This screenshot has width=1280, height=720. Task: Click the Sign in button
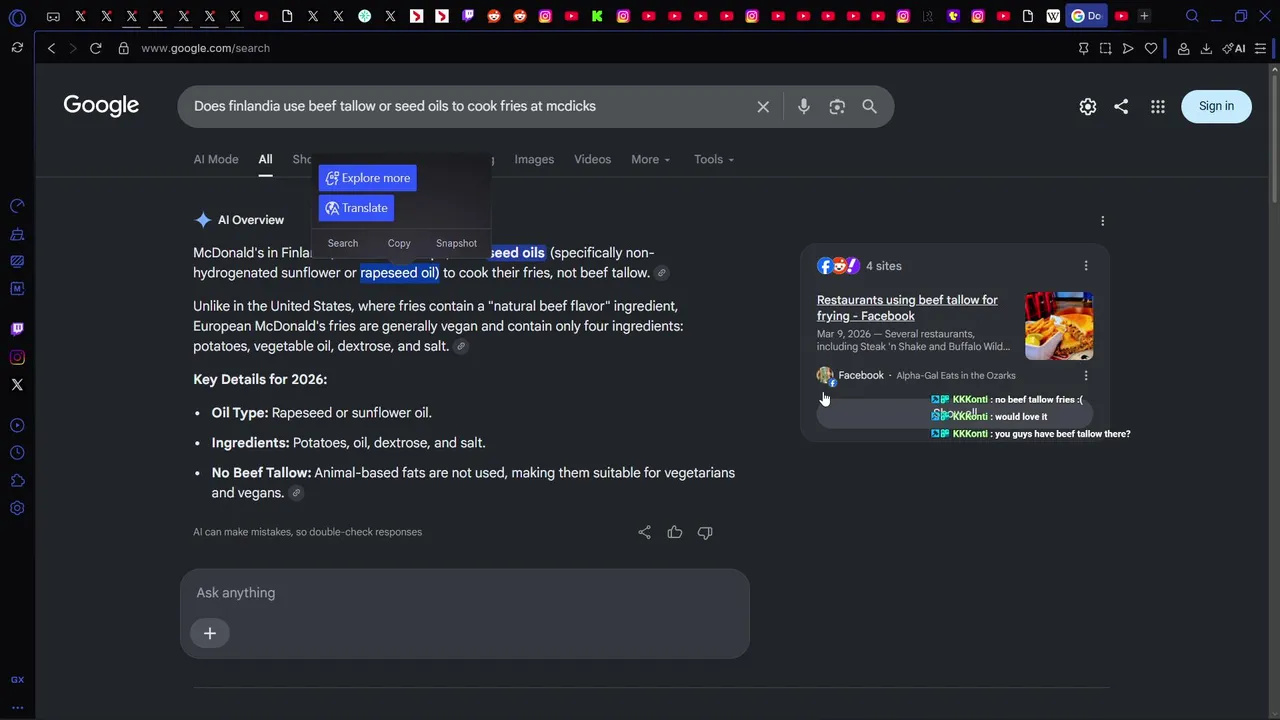click(1216, 106)
